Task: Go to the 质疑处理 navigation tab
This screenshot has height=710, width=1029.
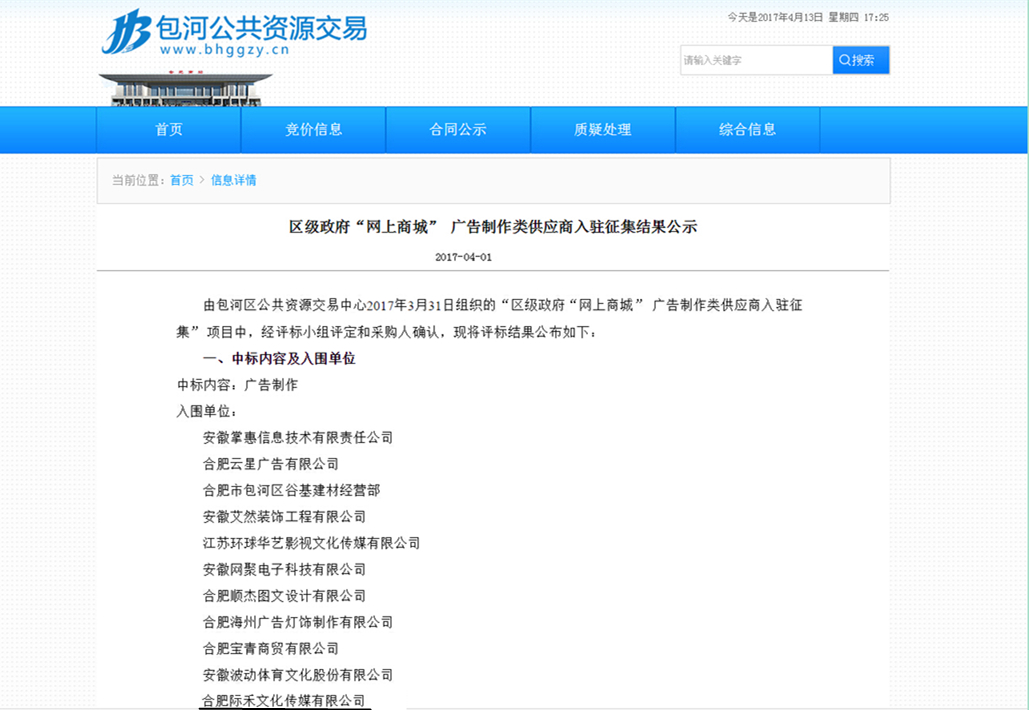Action: (x=603, y=129)
